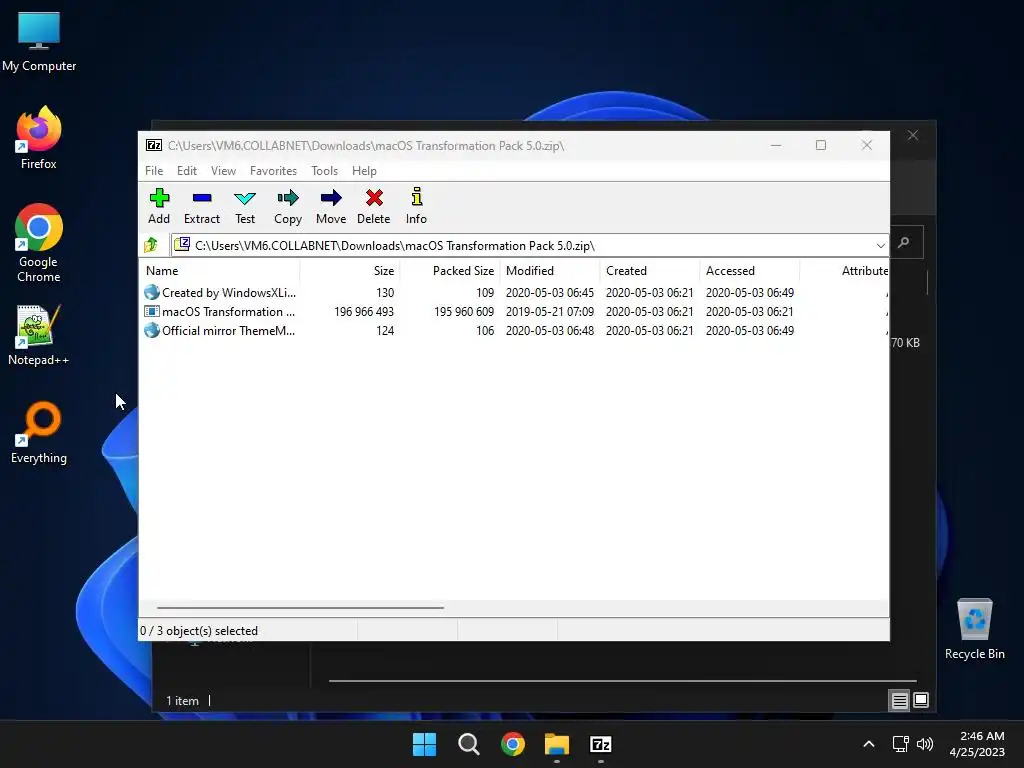Click modified date 2019-05-21 07:09
Image resolution: width=1024 pixels, height=768 pixels.
point(550,312)
